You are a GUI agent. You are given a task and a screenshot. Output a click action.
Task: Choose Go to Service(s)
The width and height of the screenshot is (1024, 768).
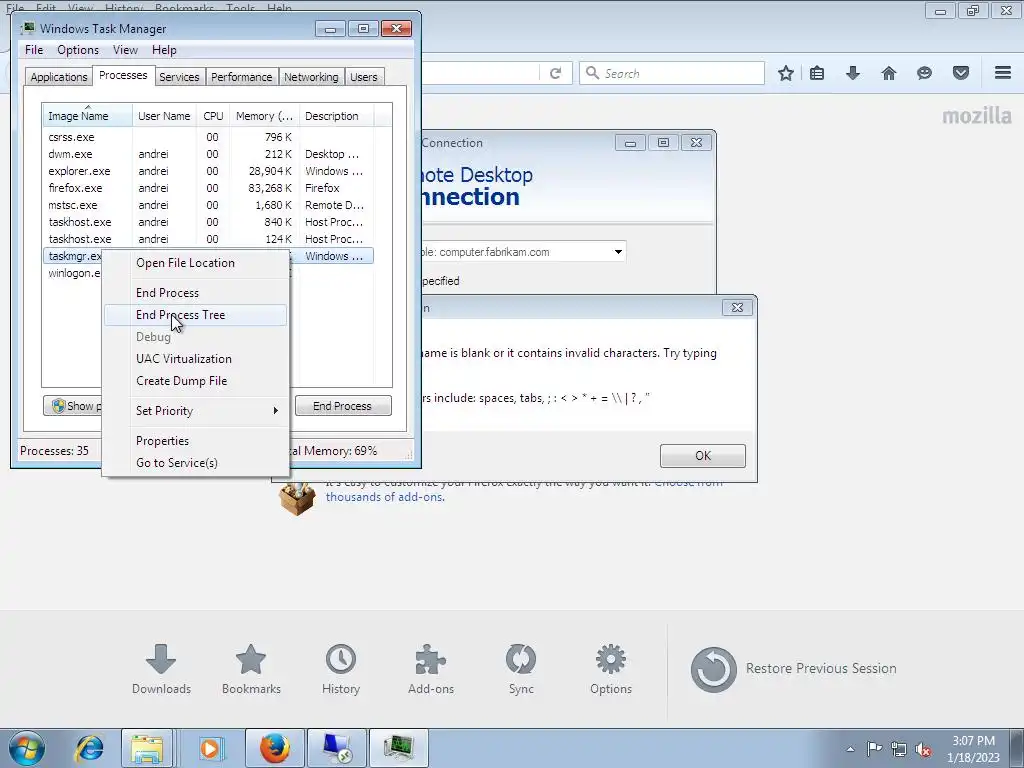pyautogui.click(x=196, y=463)
